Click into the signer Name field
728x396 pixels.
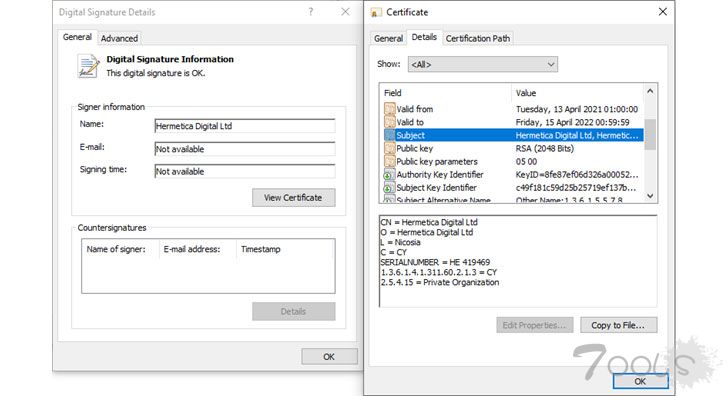coord(245,126)
